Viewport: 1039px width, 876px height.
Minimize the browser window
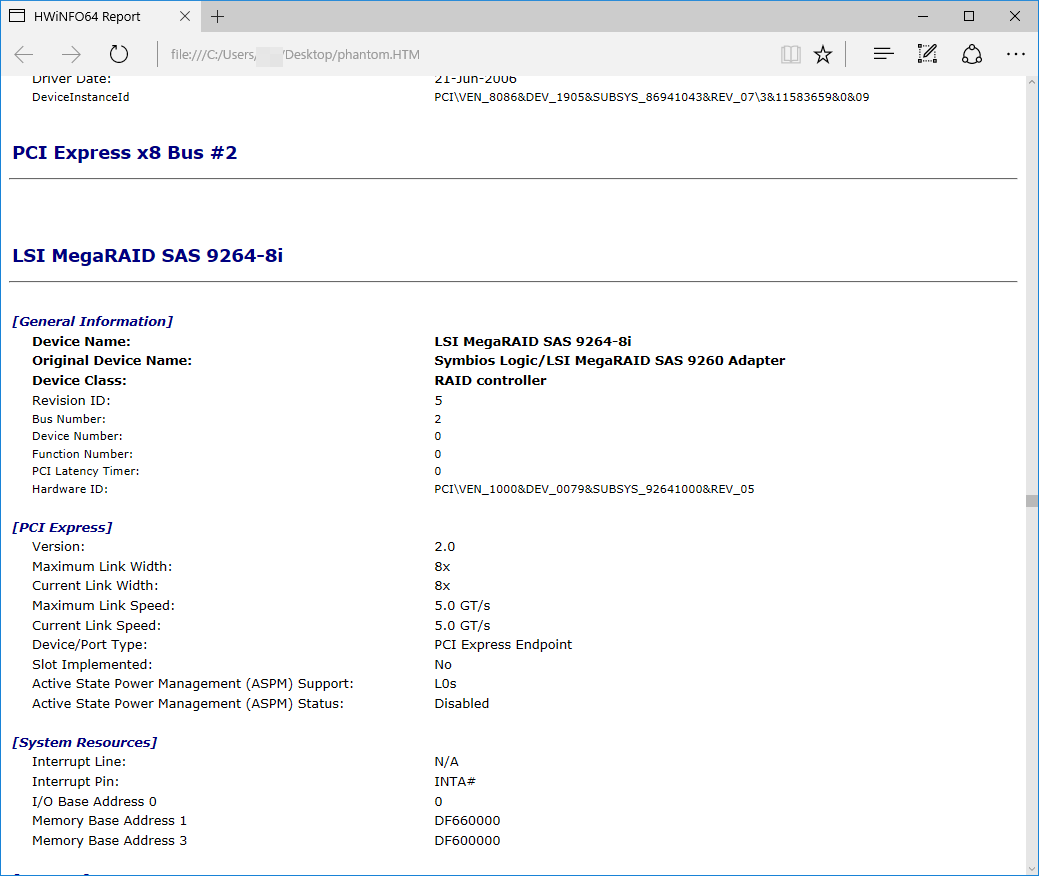(x=923, y=17)
